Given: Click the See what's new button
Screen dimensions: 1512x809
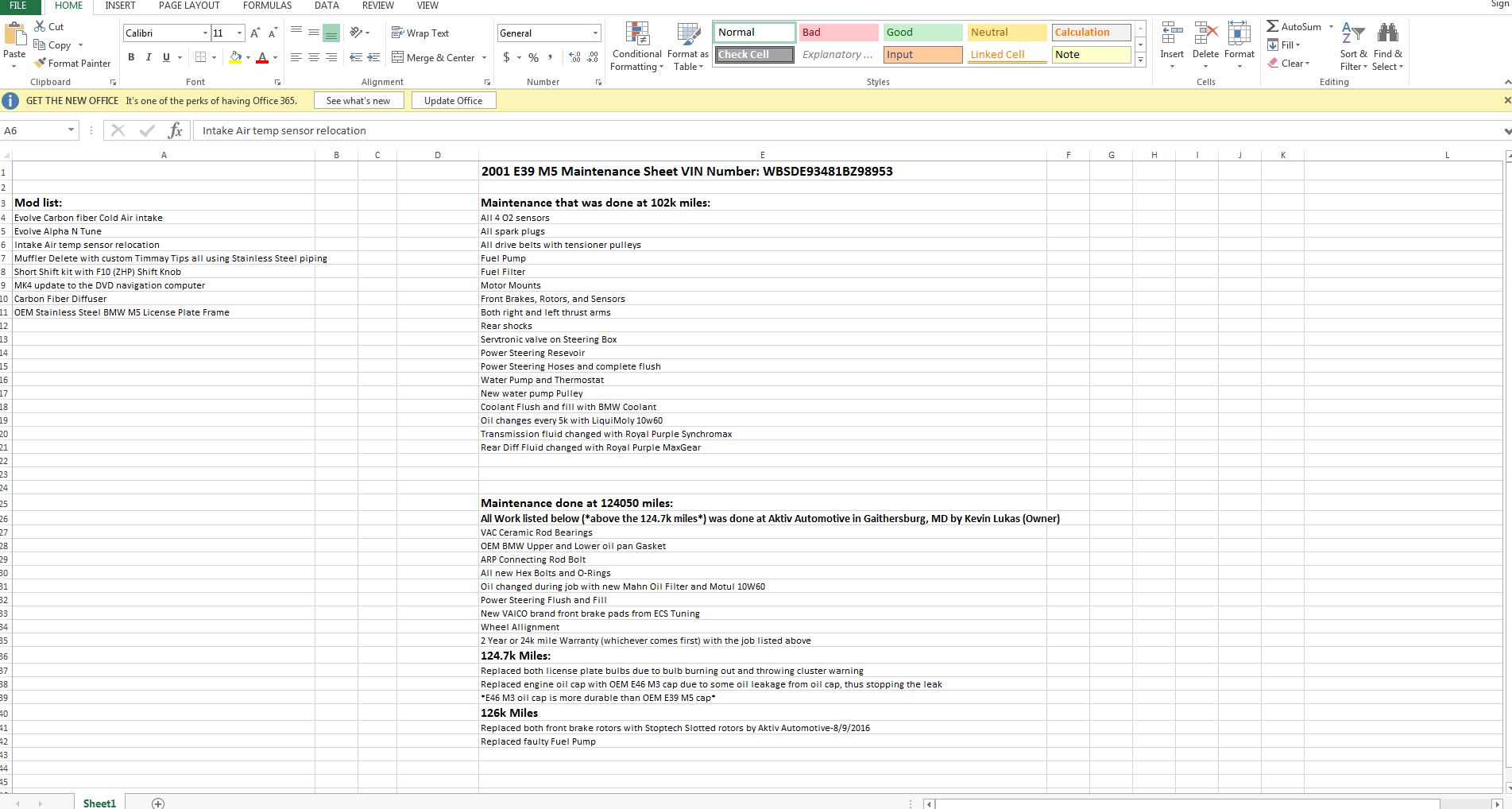Looking at the screenshot, I should [x=358, y=101].
